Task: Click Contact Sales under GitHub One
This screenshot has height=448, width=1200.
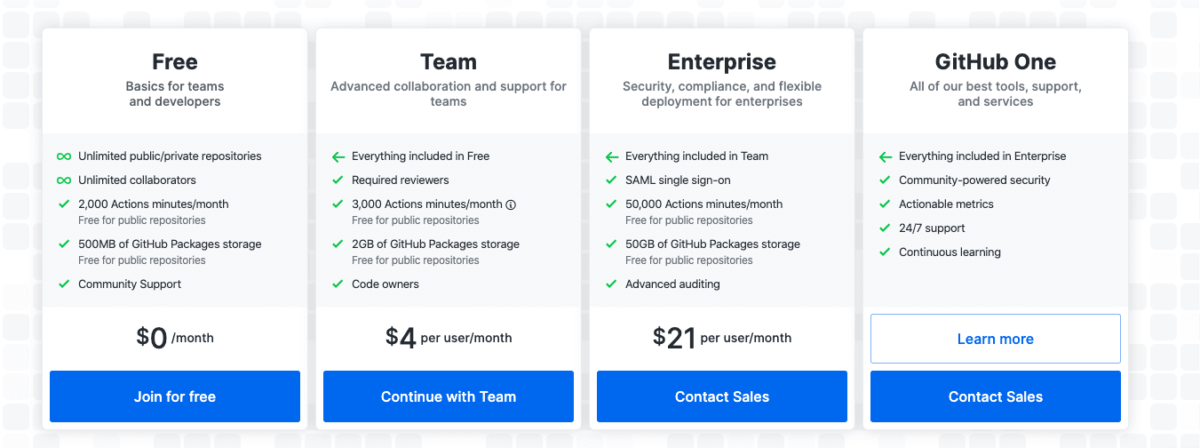Action: (995, 396)
